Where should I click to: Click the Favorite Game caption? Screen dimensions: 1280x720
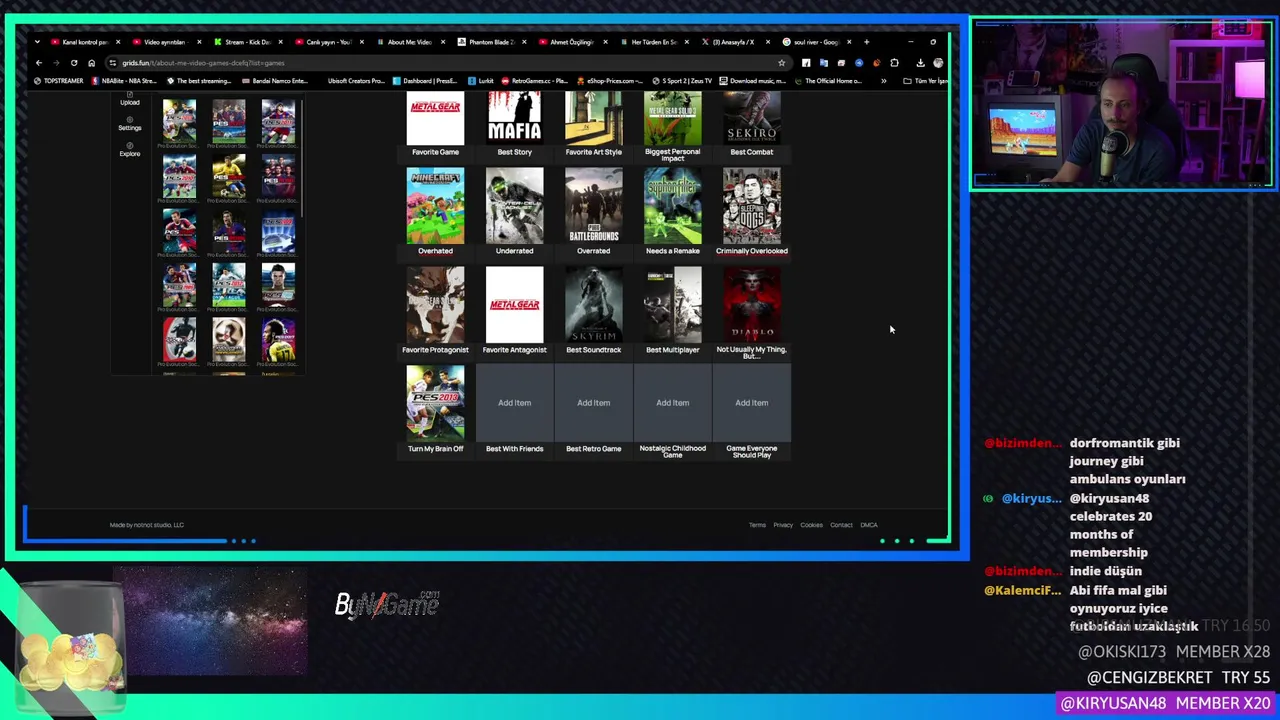[x=435, y=152]
